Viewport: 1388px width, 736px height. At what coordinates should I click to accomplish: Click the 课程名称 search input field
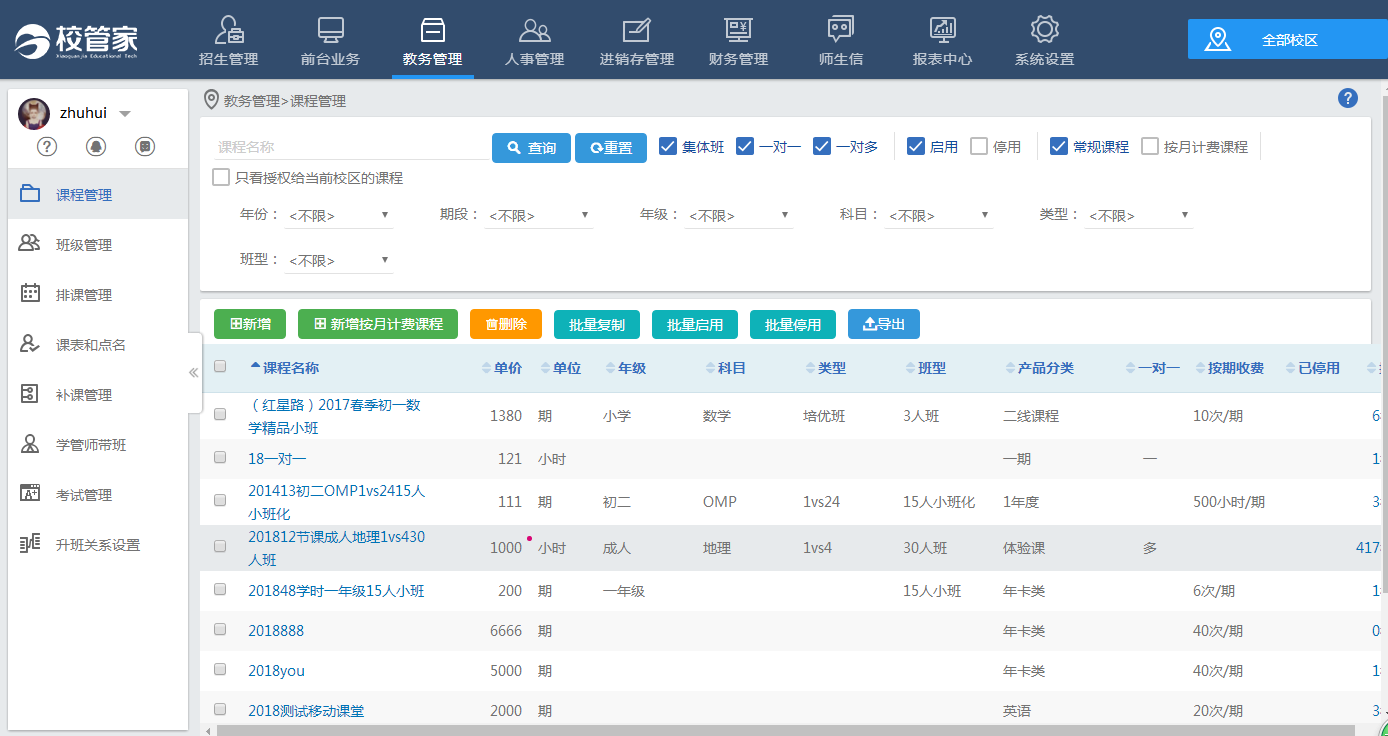tap(350, 147)
